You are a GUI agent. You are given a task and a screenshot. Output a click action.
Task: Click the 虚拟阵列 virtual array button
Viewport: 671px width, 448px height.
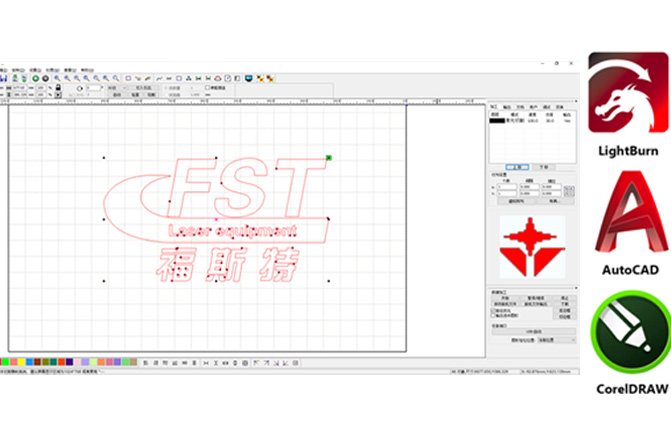point(517,201)
